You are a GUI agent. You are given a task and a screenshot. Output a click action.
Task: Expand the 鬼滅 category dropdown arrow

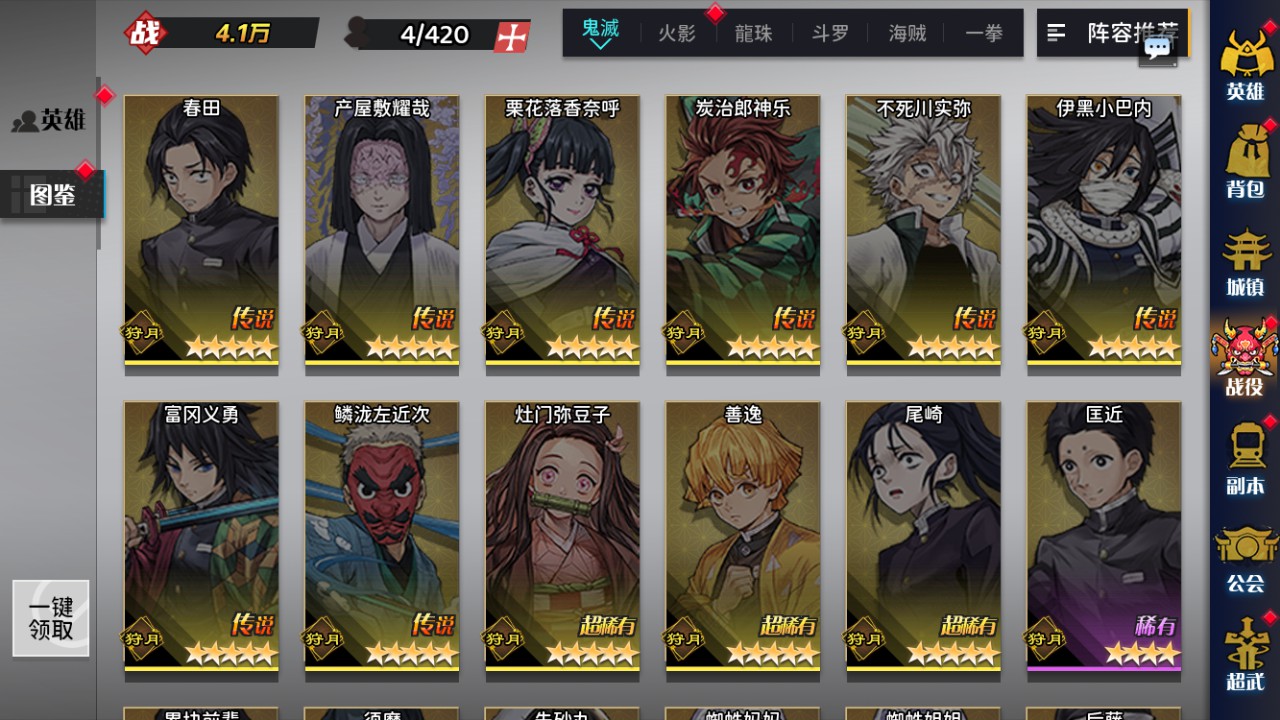[600, 45]
